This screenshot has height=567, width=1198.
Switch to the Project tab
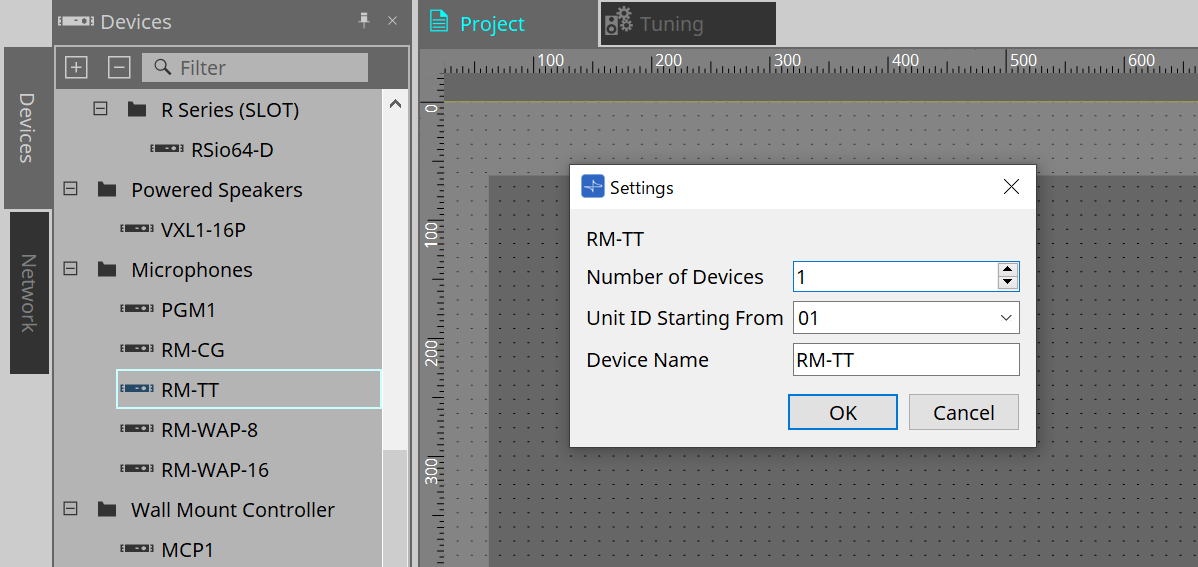507,24
